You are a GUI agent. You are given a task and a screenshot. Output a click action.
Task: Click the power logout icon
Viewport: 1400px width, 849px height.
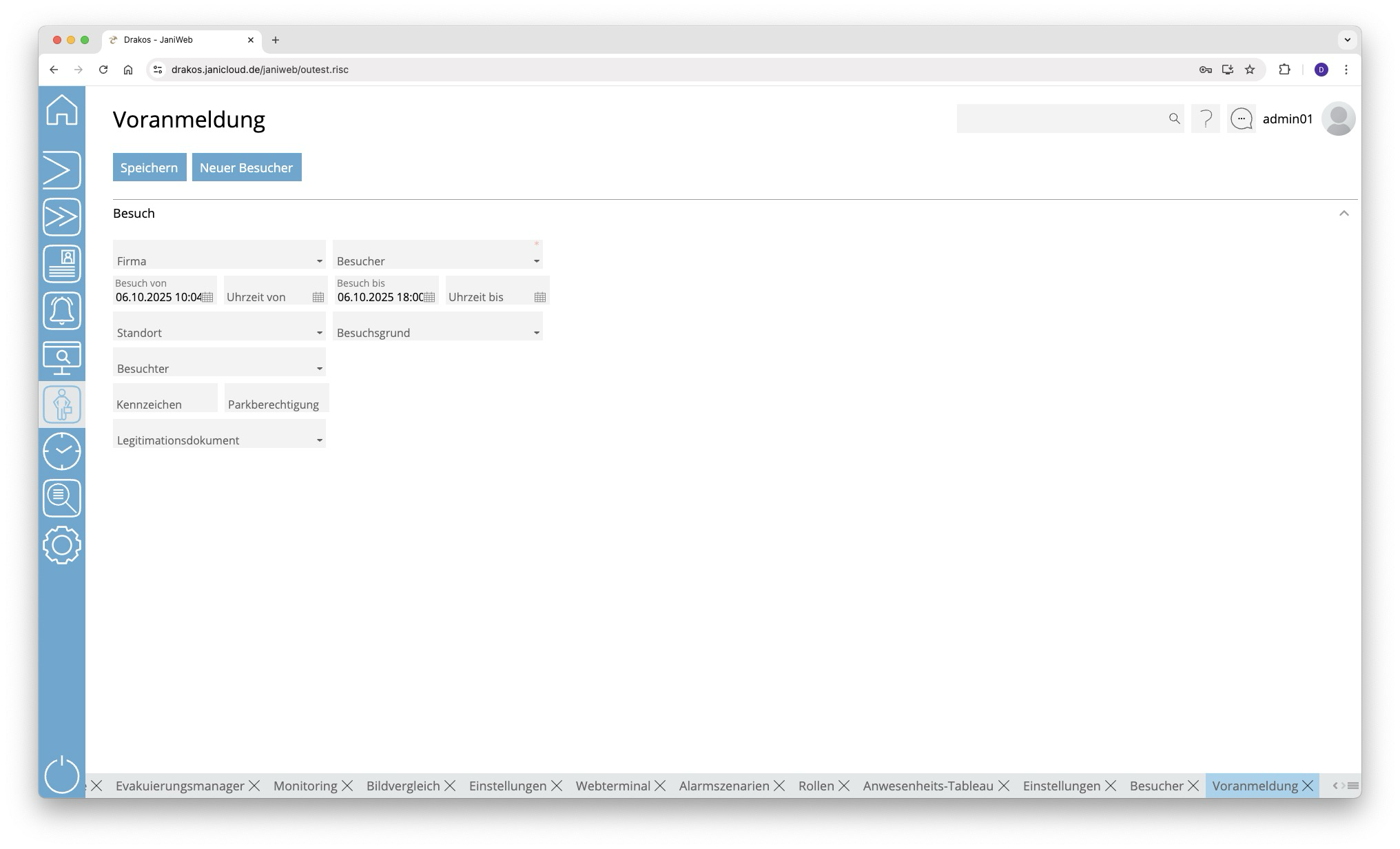[62, 775]
